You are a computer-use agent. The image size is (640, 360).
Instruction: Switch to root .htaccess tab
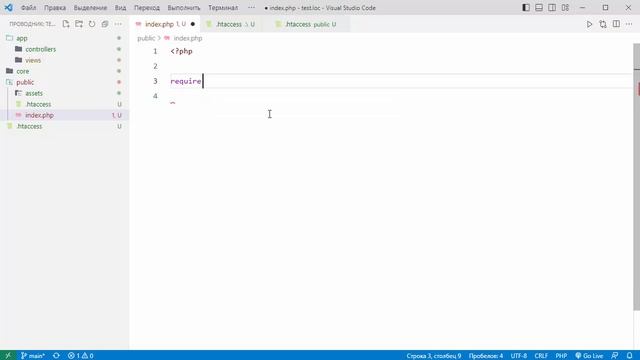pos(231,24)
